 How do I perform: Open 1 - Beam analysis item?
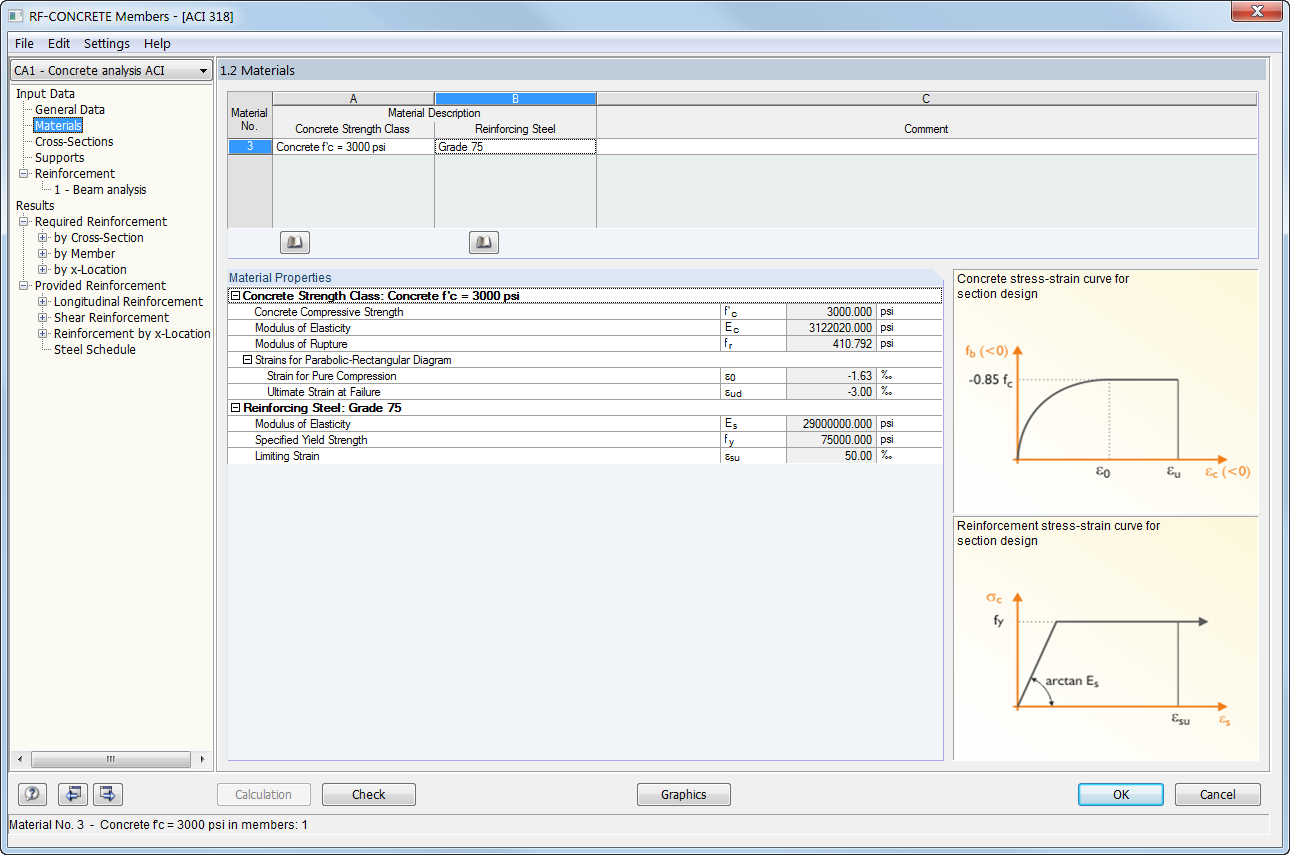click(x=100, y=190)
